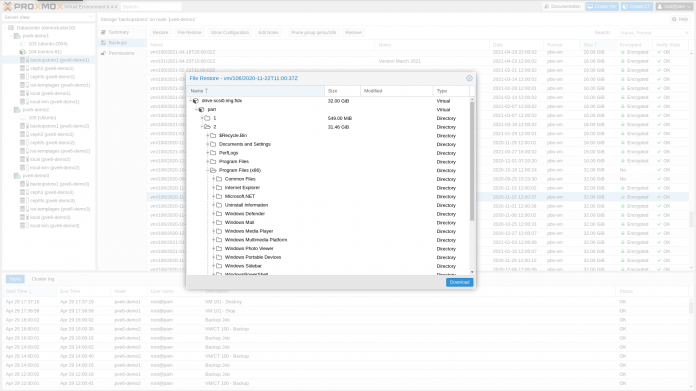Screen dimensions: 696x391
Task: Click the drive-scsi0.img.fidx disk image icon
Action: (196, 101)
